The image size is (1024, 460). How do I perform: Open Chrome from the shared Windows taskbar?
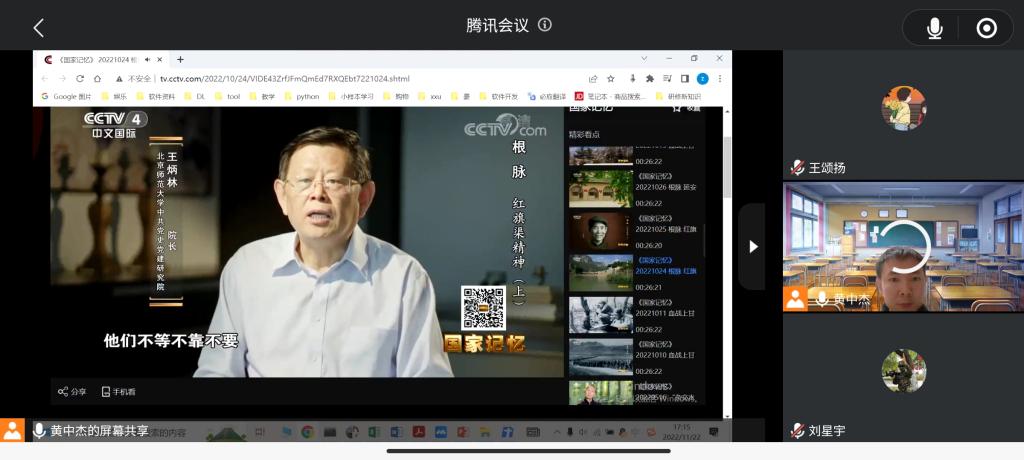[308, 432]
